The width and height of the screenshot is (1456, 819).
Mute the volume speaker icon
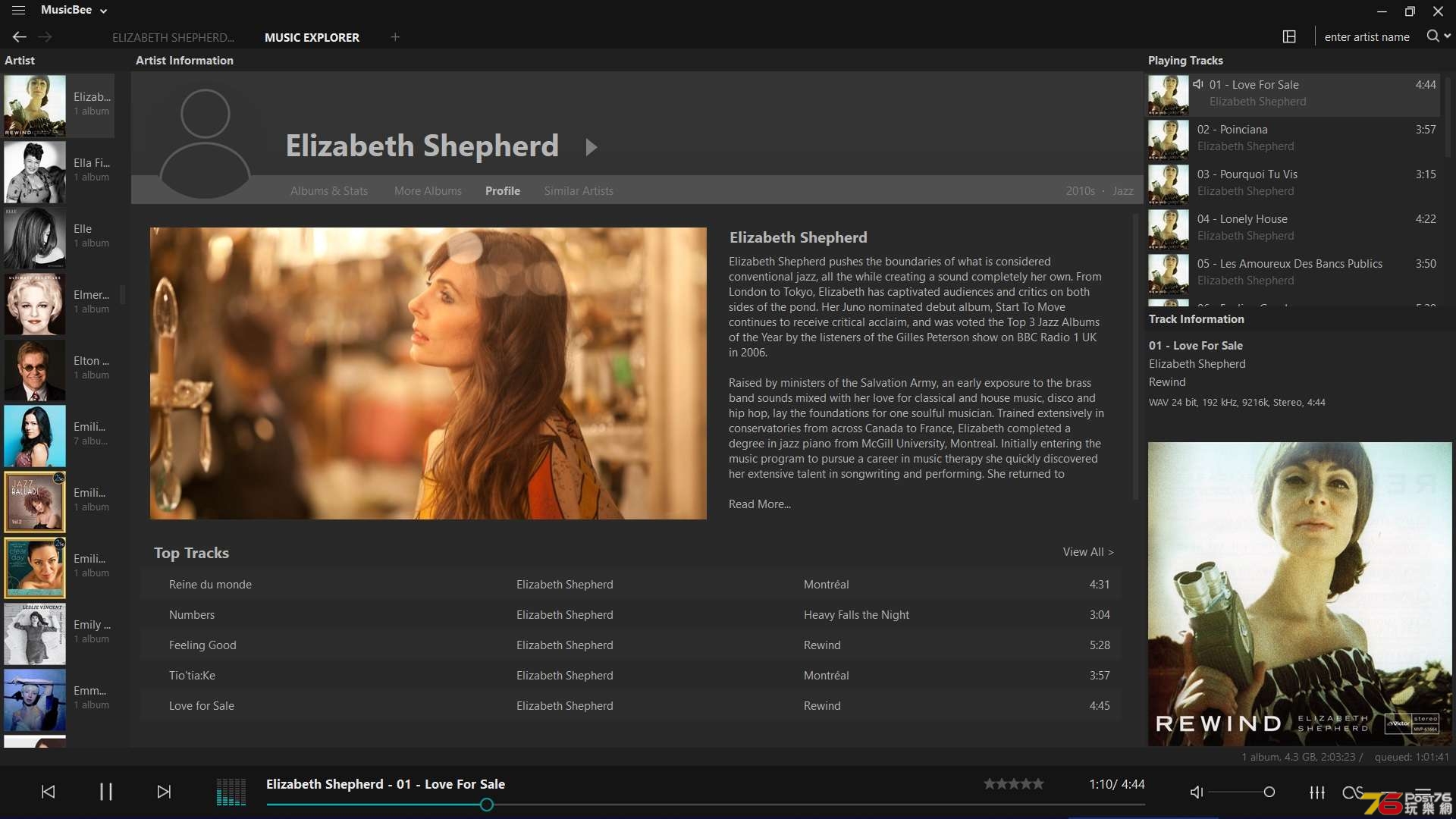(x=1197, y=792)
